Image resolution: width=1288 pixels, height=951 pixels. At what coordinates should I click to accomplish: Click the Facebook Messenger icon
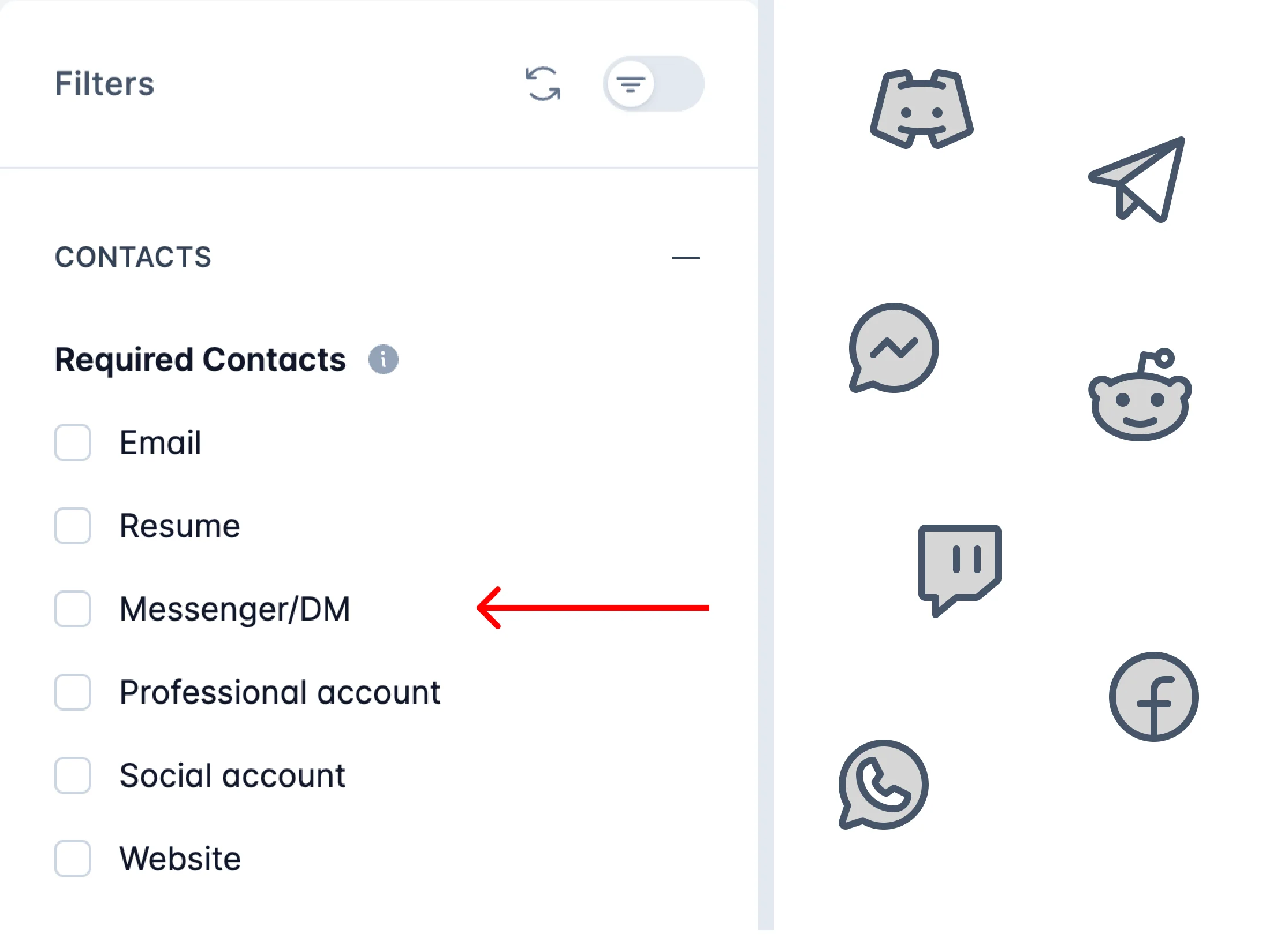point(894,348)
